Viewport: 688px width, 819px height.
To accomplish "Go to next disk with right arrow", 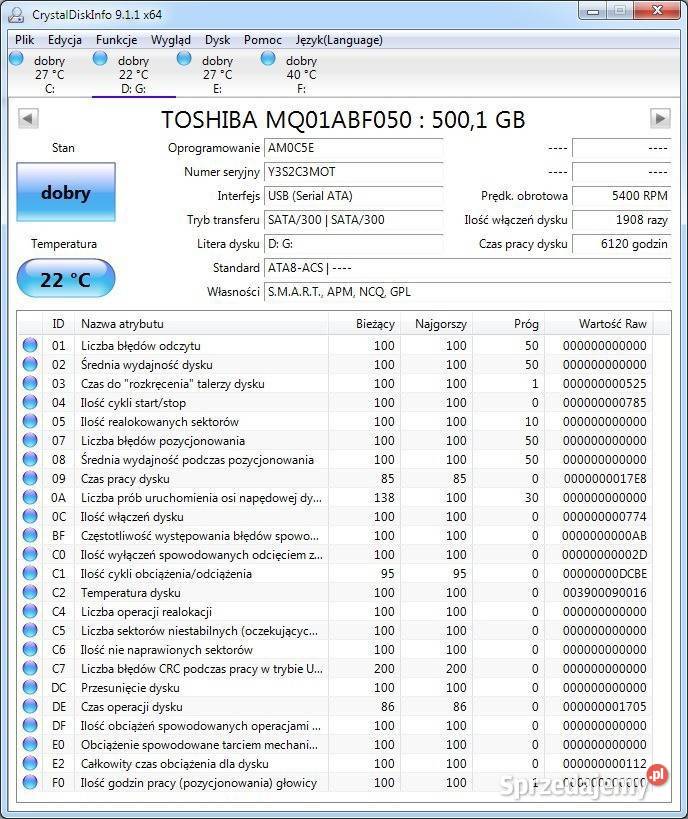I will pyautogui.click(x=660, y=119).
